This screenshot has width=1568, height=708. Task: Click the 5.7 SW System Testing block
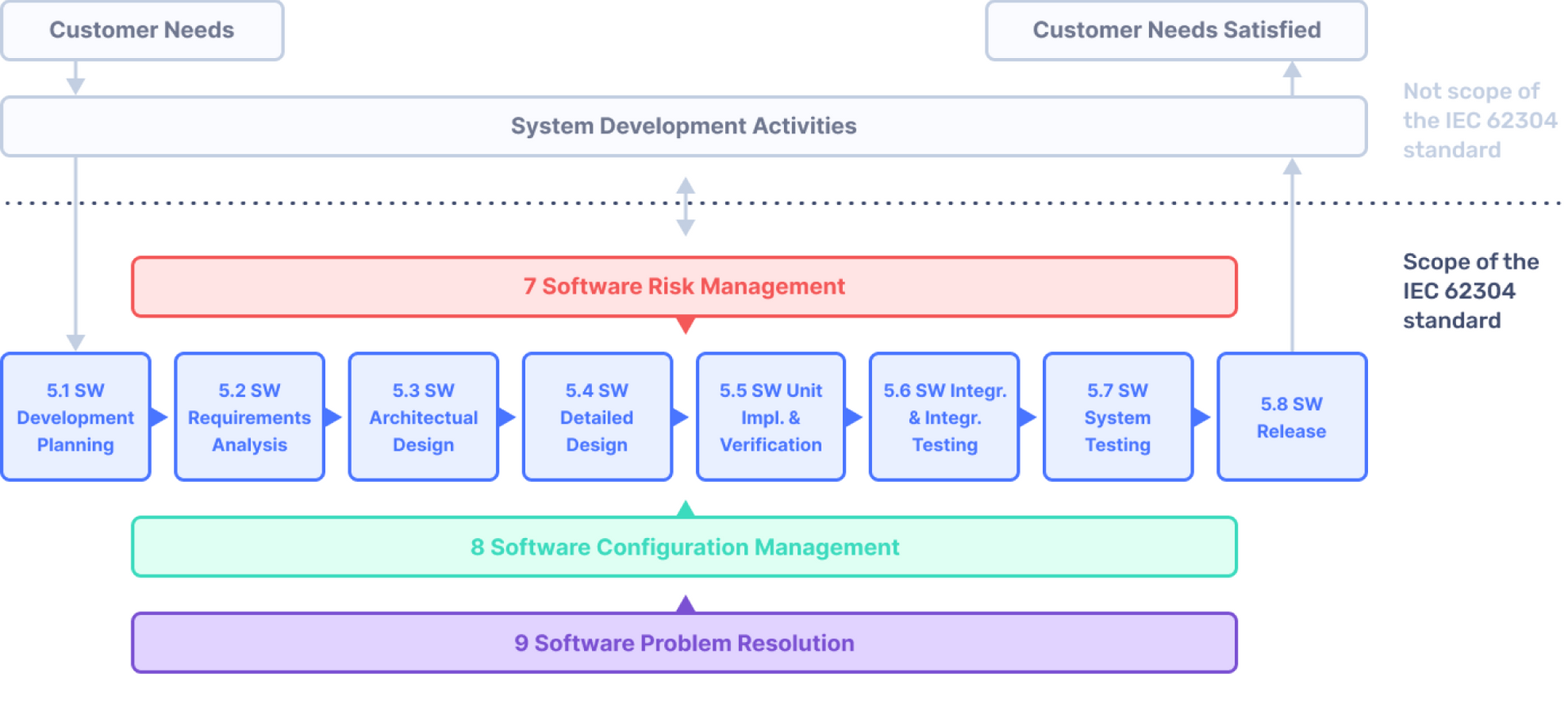(x=1118, y=416)
